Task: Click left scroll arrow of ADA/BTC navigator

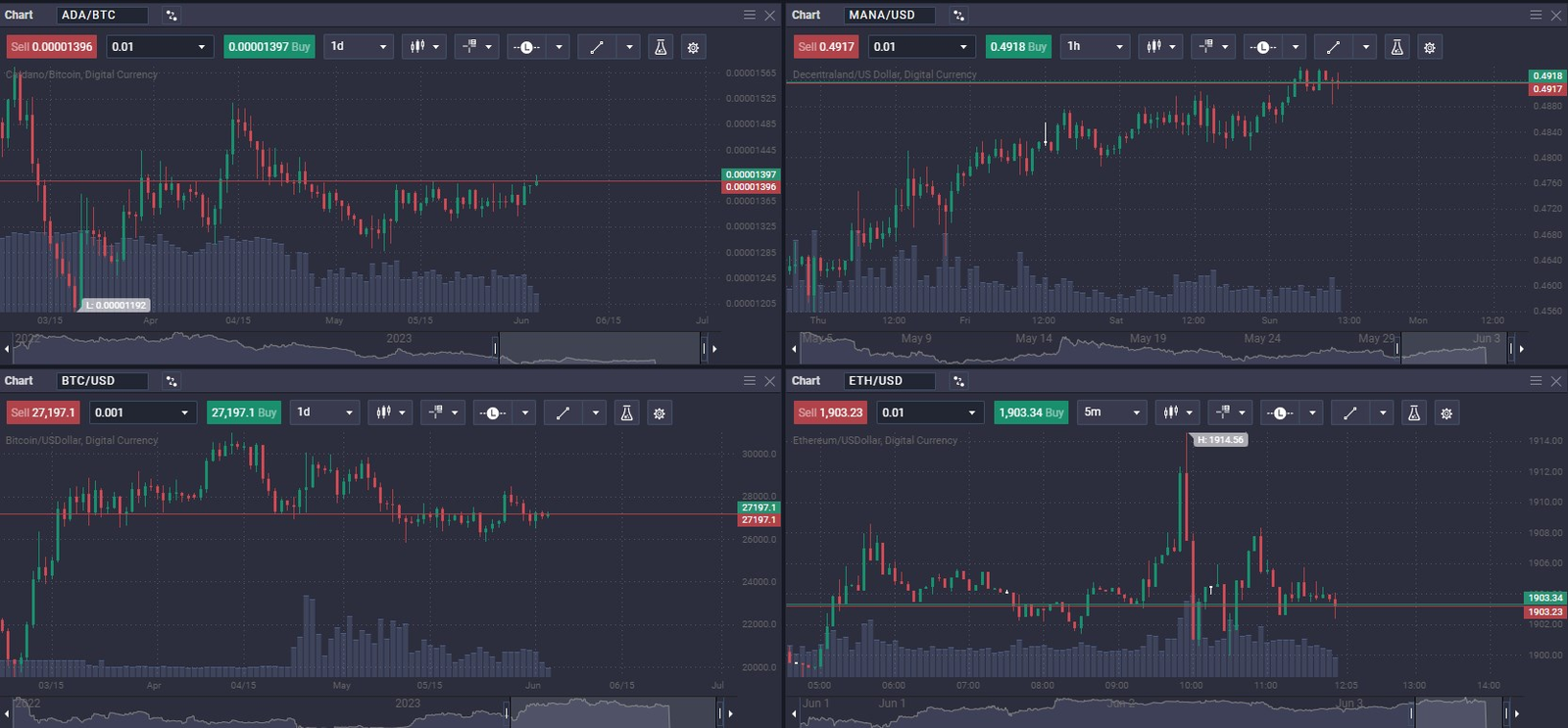Action: (7, 348)
